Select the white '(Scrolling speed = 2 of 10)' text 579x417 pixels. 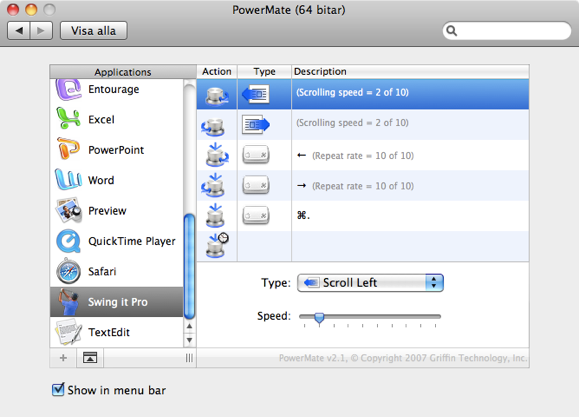(x=352, y=92)
